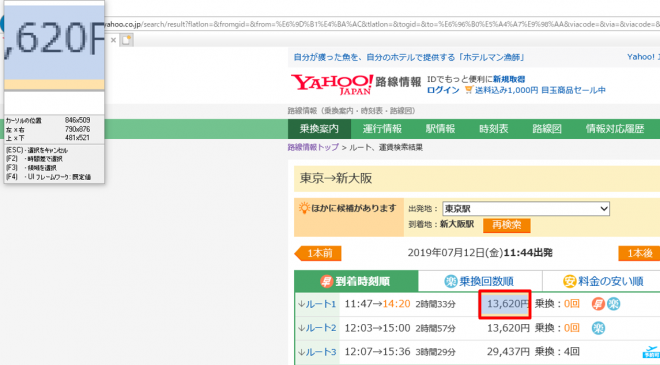The width and height of the screenshot is (660, 365).
Task: Select the 乗換案内 menu tab
Action: tap(319, 129)
